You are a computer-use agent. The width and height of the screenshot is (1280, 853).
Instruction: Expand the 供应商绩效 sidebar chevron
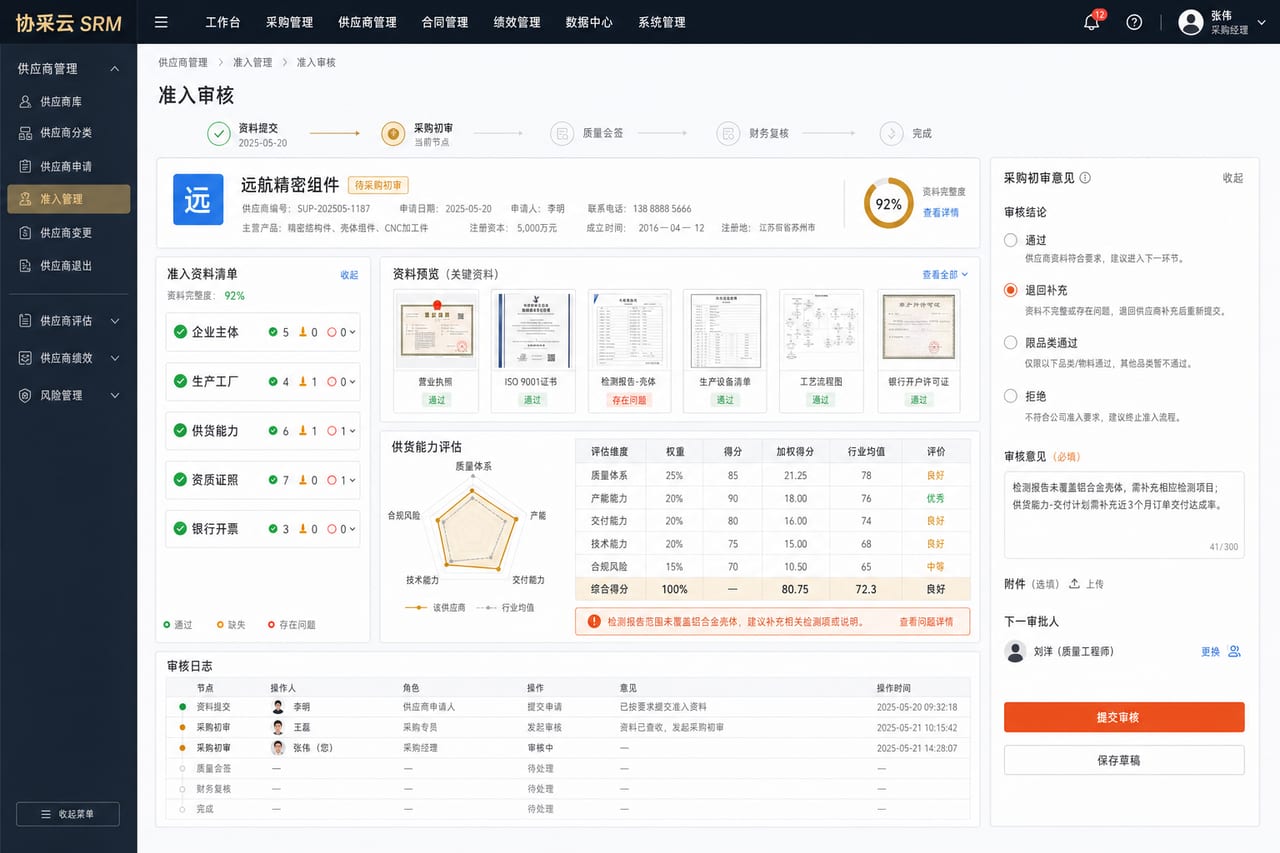(115, 358)
